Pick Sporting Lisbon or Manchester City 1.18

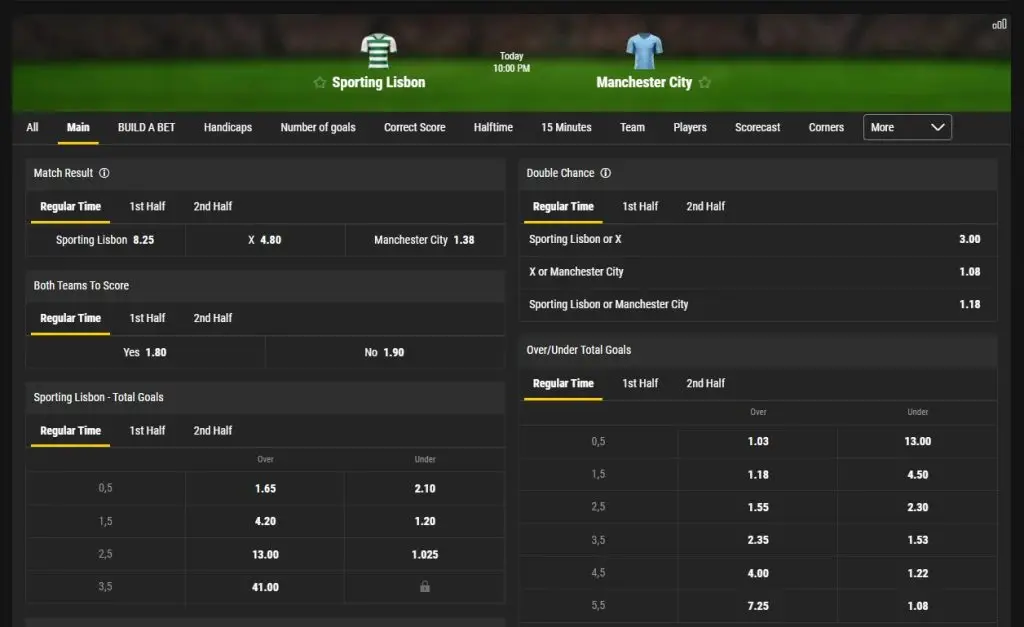point(758,304)
